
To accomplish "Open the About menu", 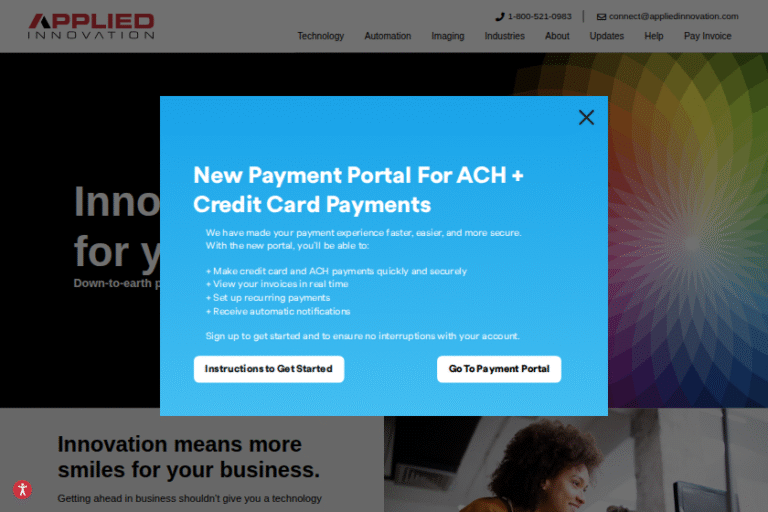I will [x=557, y=36].
